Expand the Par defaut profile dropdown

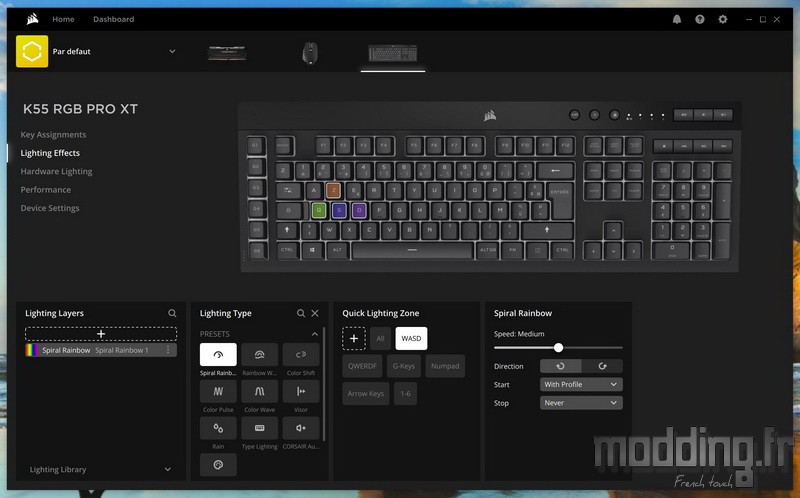click(x=172, y=52)
